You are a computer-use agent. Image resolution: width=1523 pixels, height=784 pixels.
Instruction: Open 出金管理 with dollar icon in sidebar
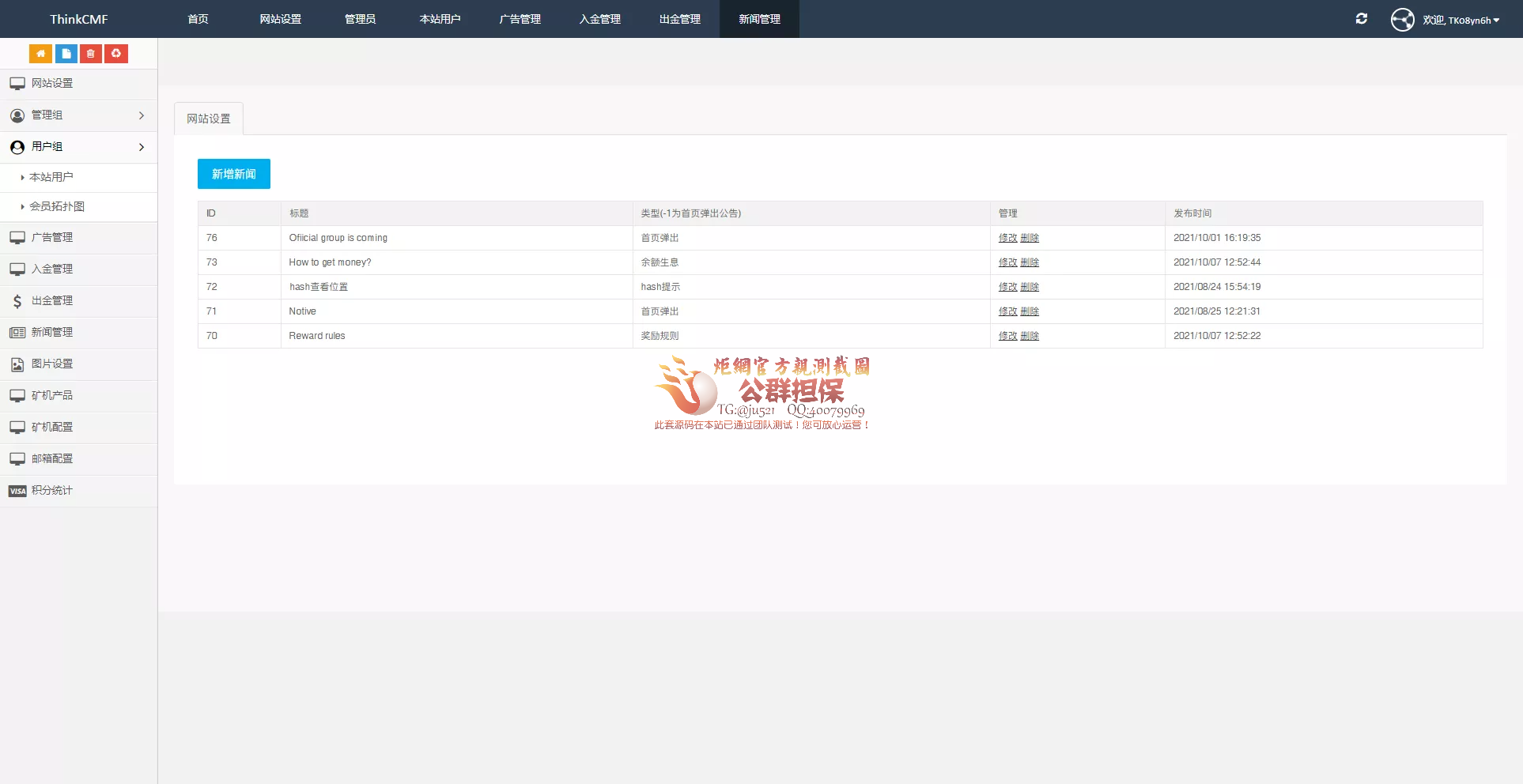[x=52, y=301]
